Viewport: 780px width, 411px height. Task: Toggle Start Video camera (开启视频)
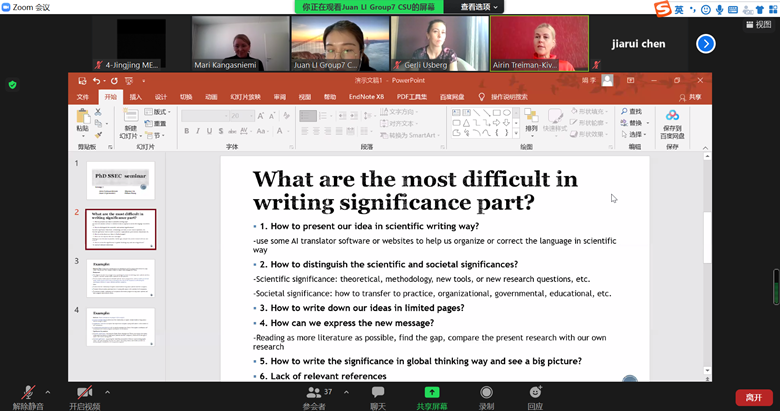pos(84,393)
